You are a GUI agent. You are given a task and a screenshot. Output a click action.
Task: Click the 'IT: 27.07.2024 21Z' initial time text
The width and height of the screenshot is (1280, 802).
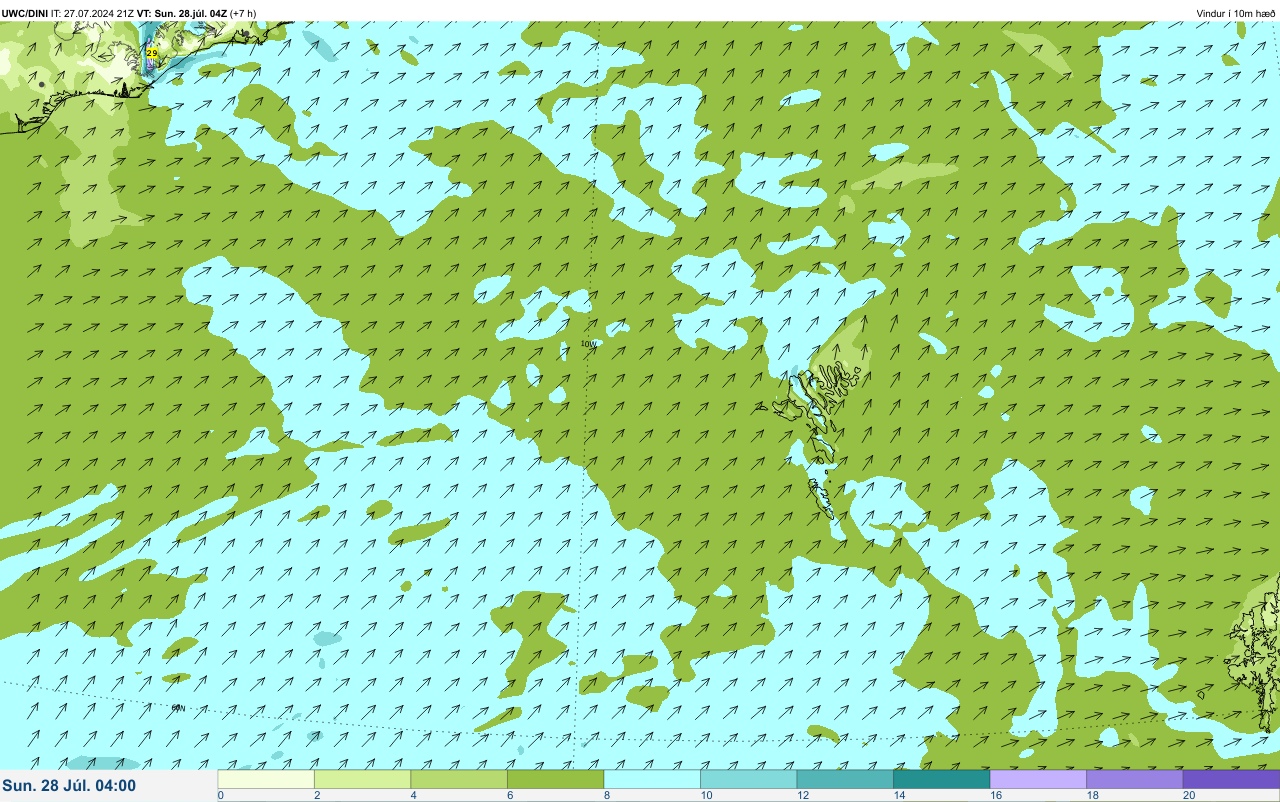tap(93, 13)
